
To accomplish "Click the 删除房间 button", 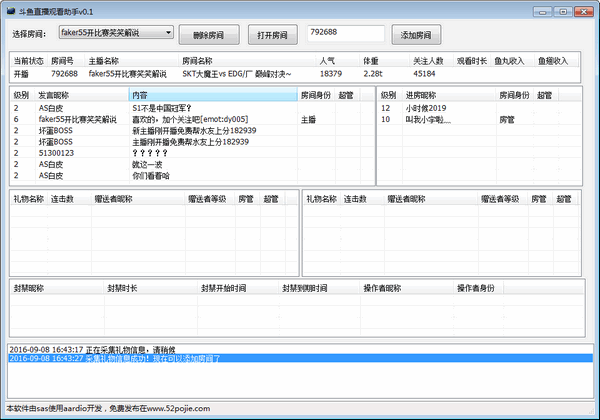I will click(x=209, y=35).
